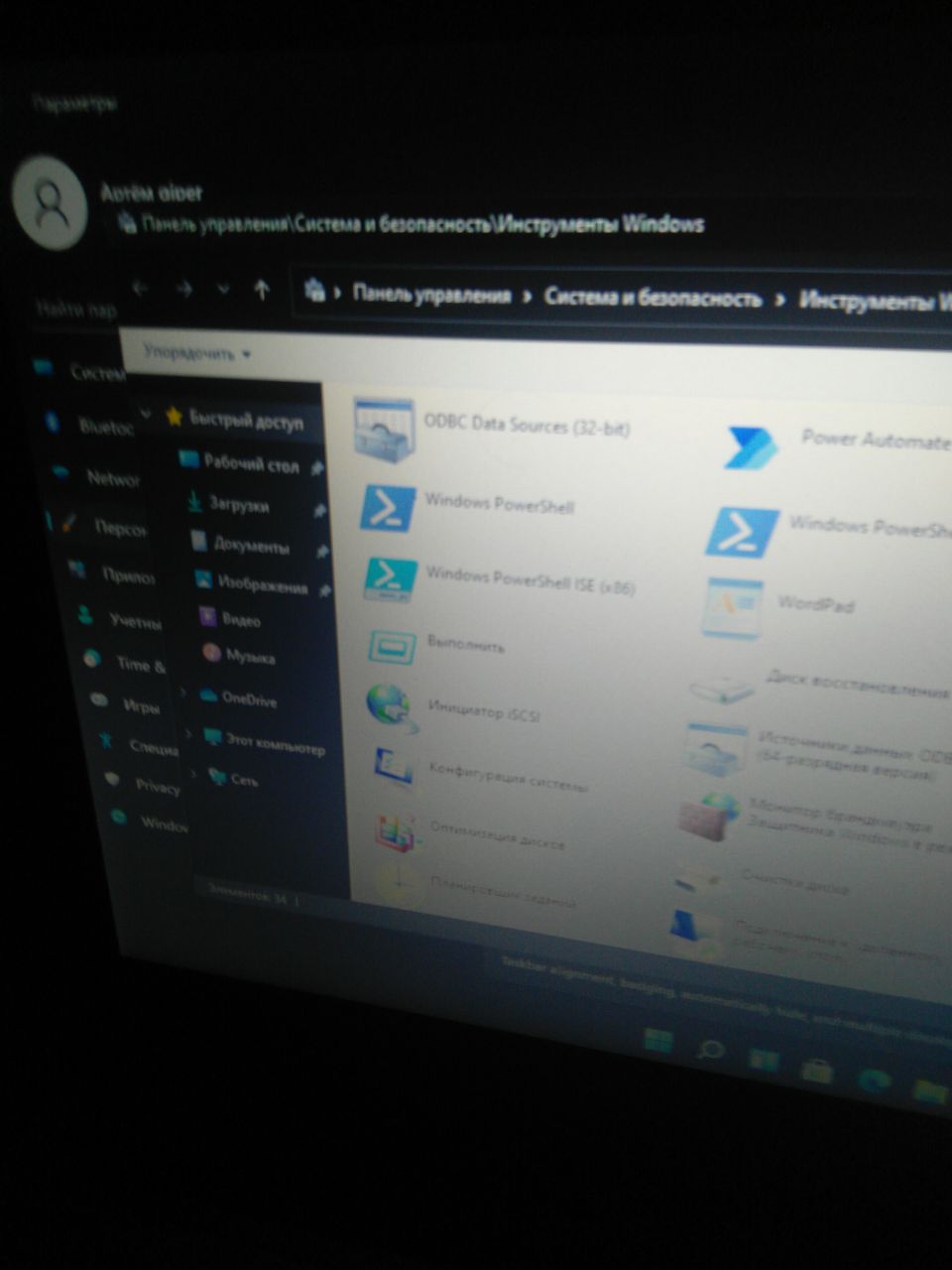Select Windows Update in Settings sidebar
952x1270 pixels.
(x=150, y=822)
